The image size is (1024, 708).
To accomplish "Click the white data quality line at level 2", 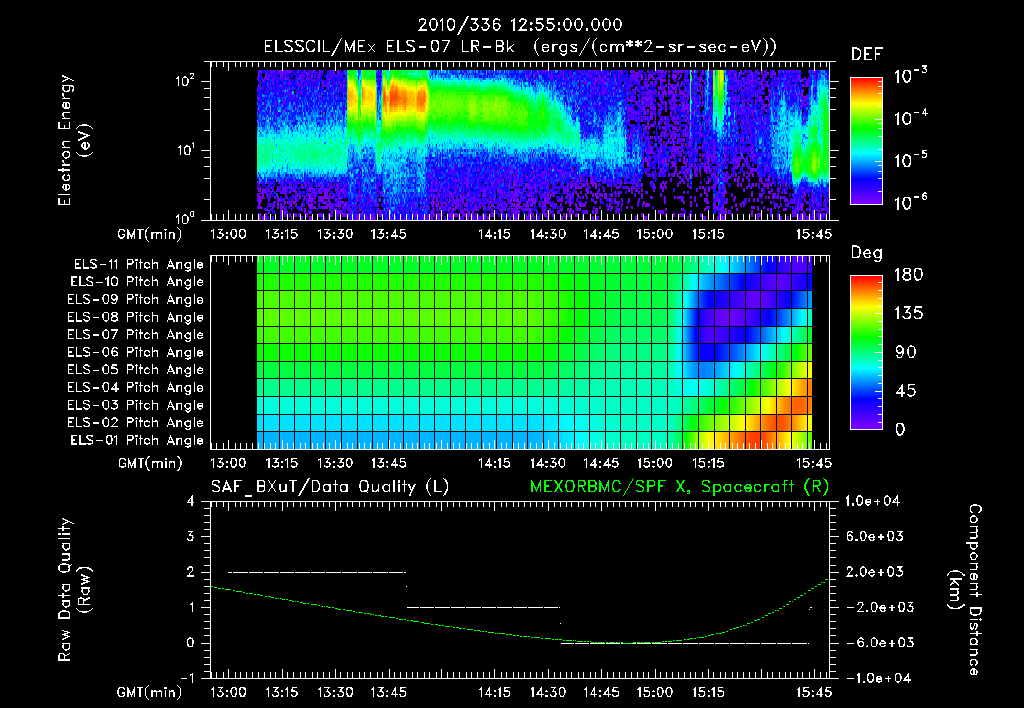I will pos(317,572).
